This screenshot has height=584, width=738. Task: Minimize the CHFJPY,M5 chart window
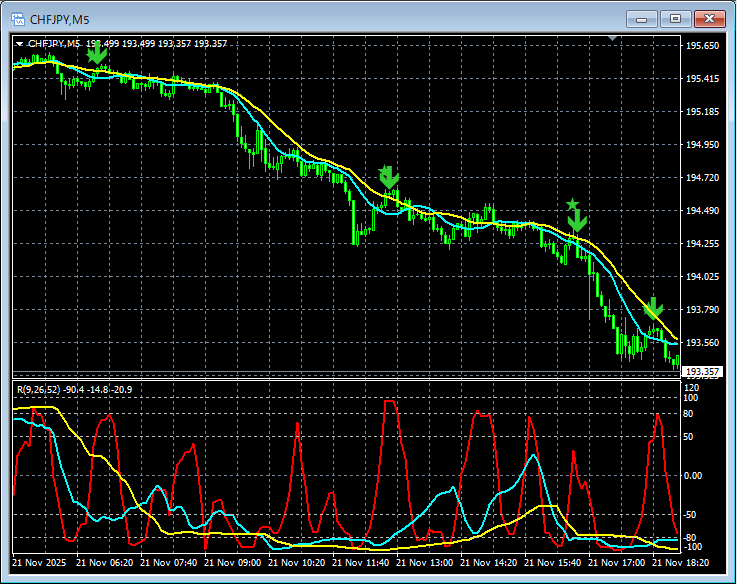point(644,18)
